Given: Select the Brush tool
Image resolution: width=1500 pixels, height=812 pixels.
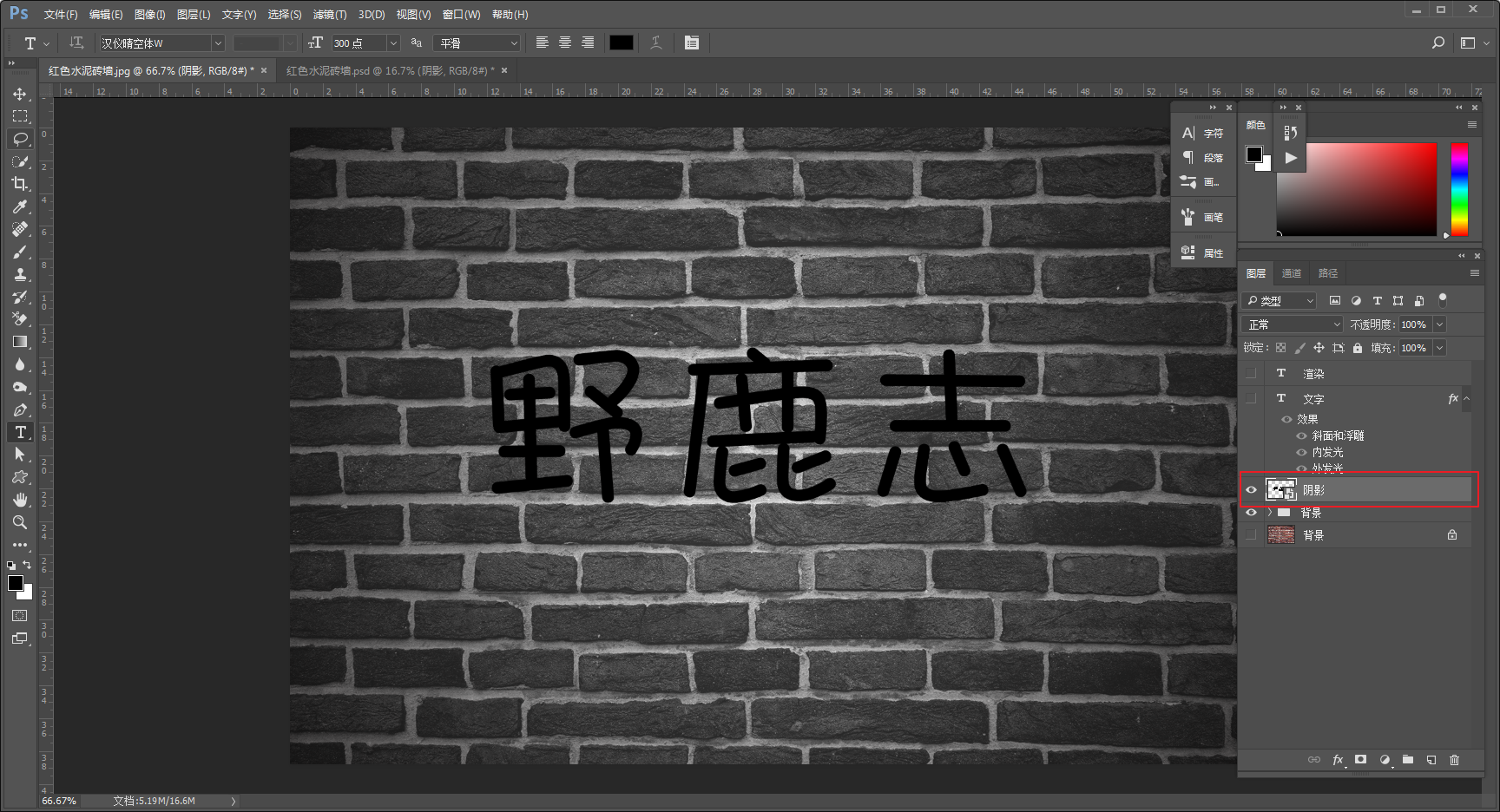Looking at the screenshot, I should click(20, 252).
